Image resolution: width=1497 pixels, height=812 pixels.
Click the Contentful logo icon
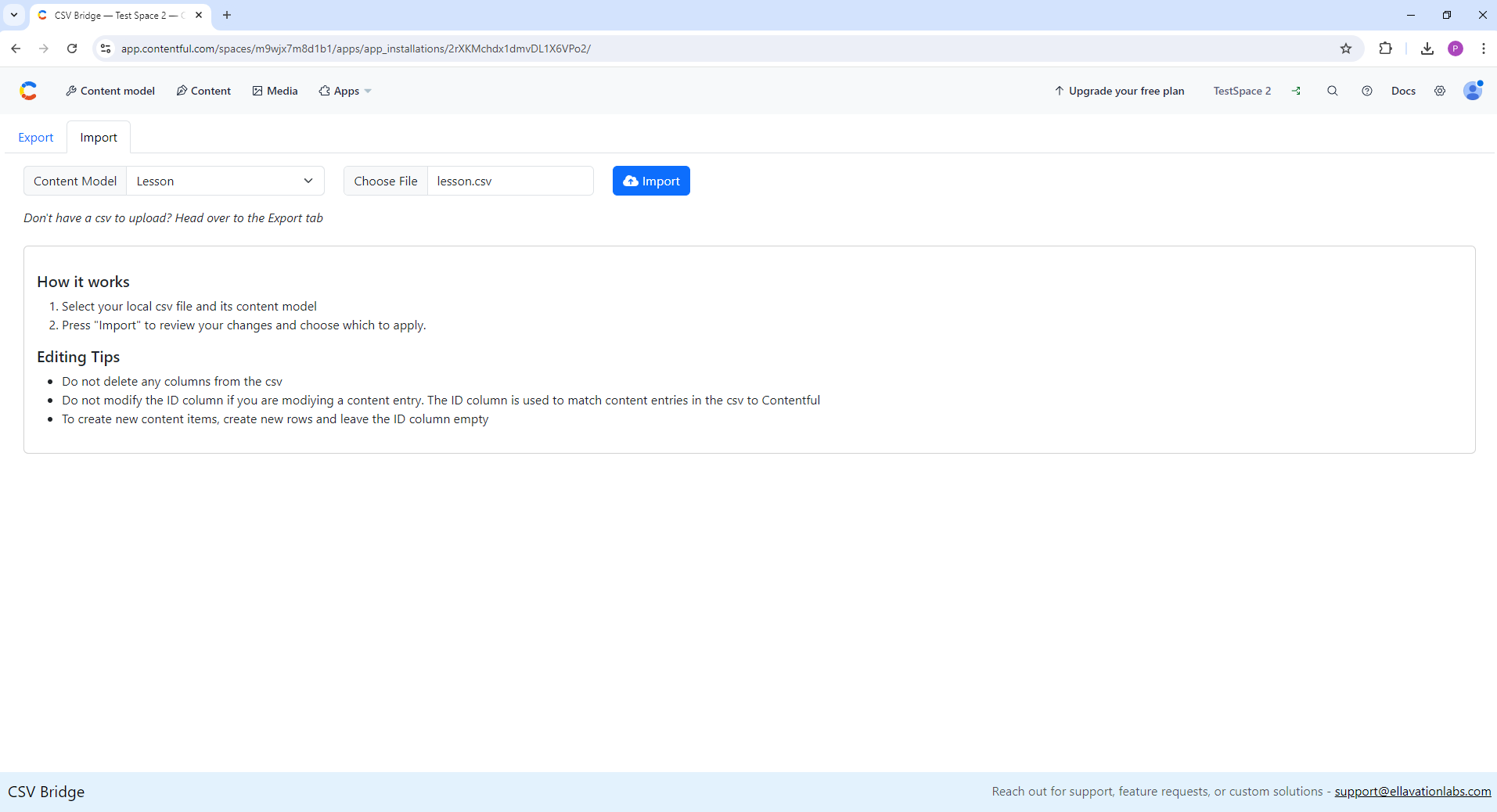[x=28, y=91]
